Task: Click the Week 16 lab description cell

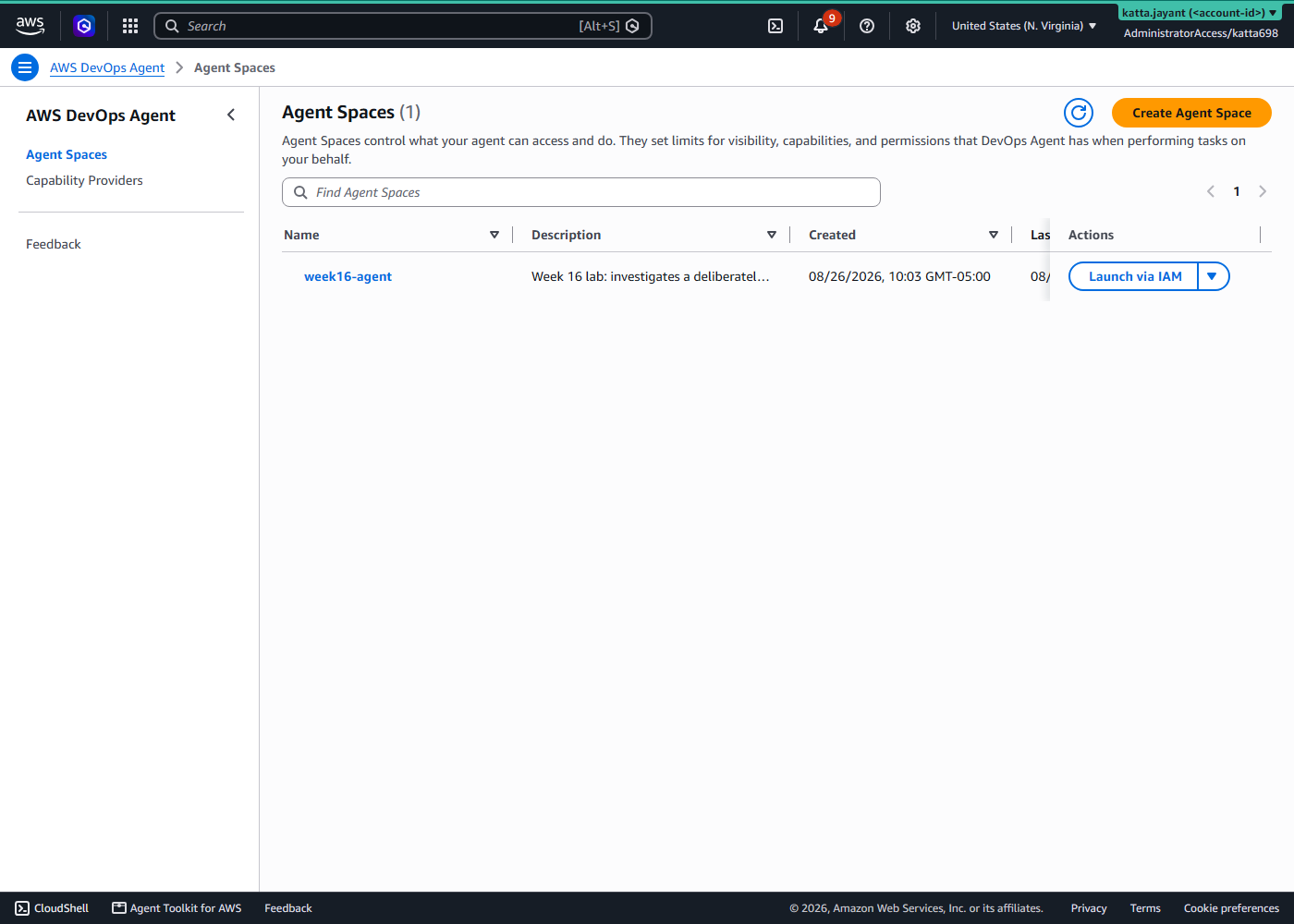Action: point(650,276)
